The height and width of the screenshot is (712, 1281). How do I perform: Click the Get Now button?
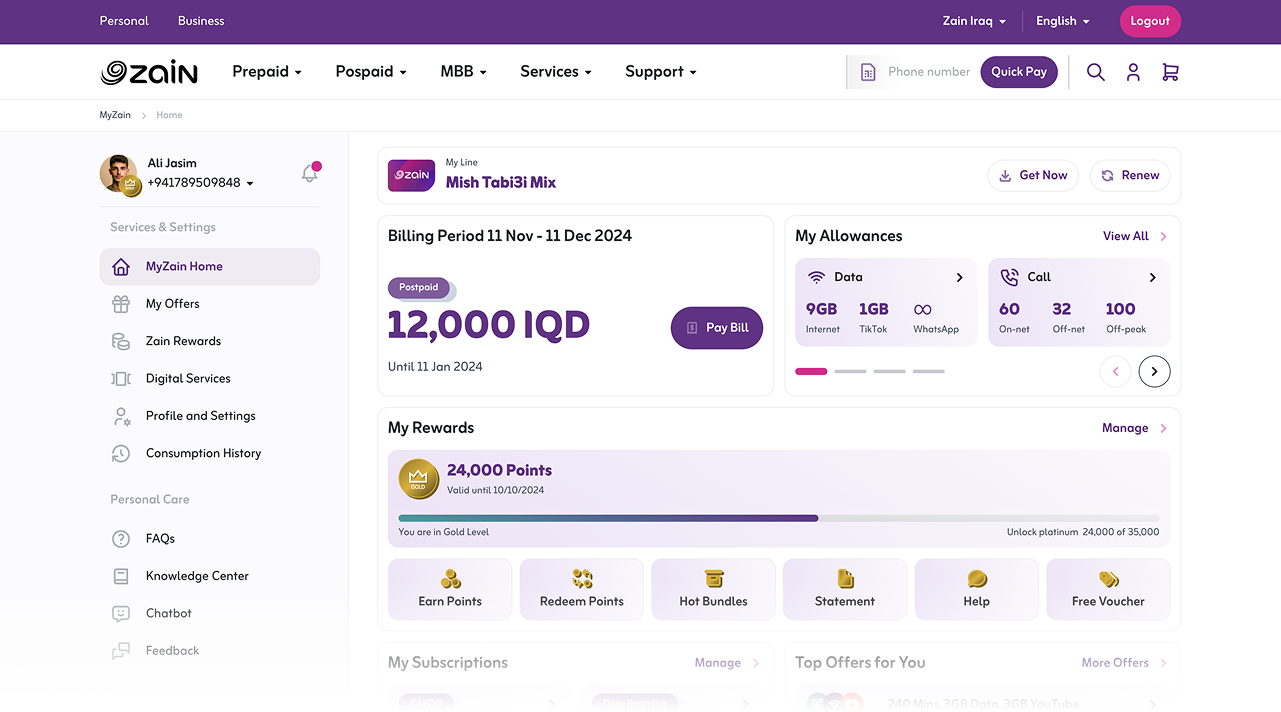pyautogui.click(x=1034, y=175)
